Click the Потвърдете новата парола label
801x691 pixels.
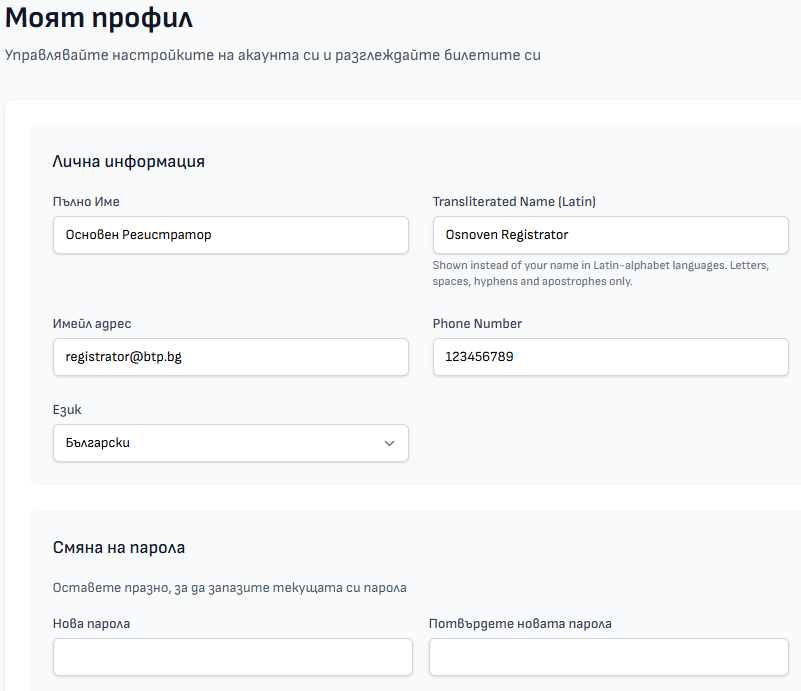[520, 624]
